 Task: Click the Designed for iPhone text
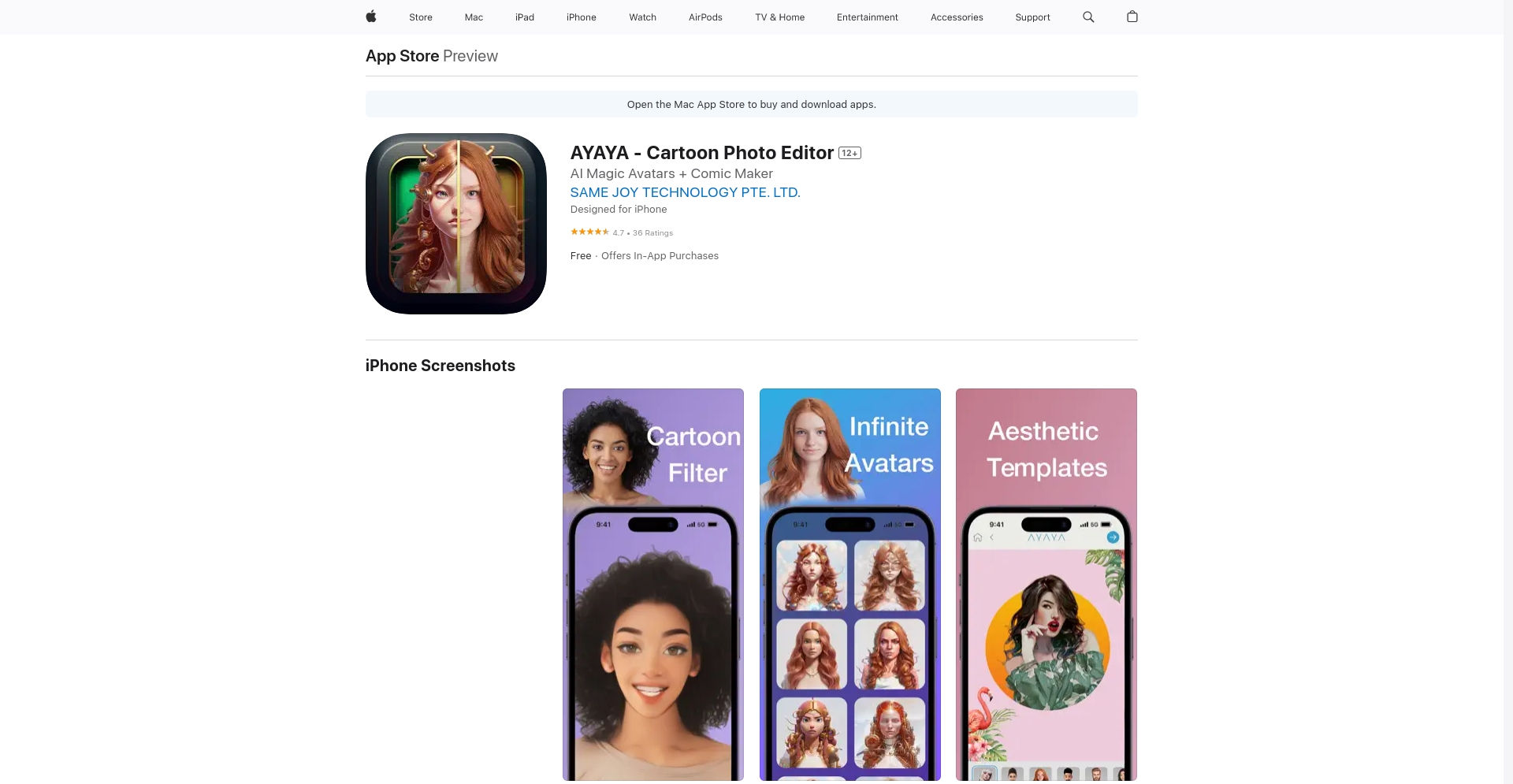pyautogui.click(x=619, y=210)
